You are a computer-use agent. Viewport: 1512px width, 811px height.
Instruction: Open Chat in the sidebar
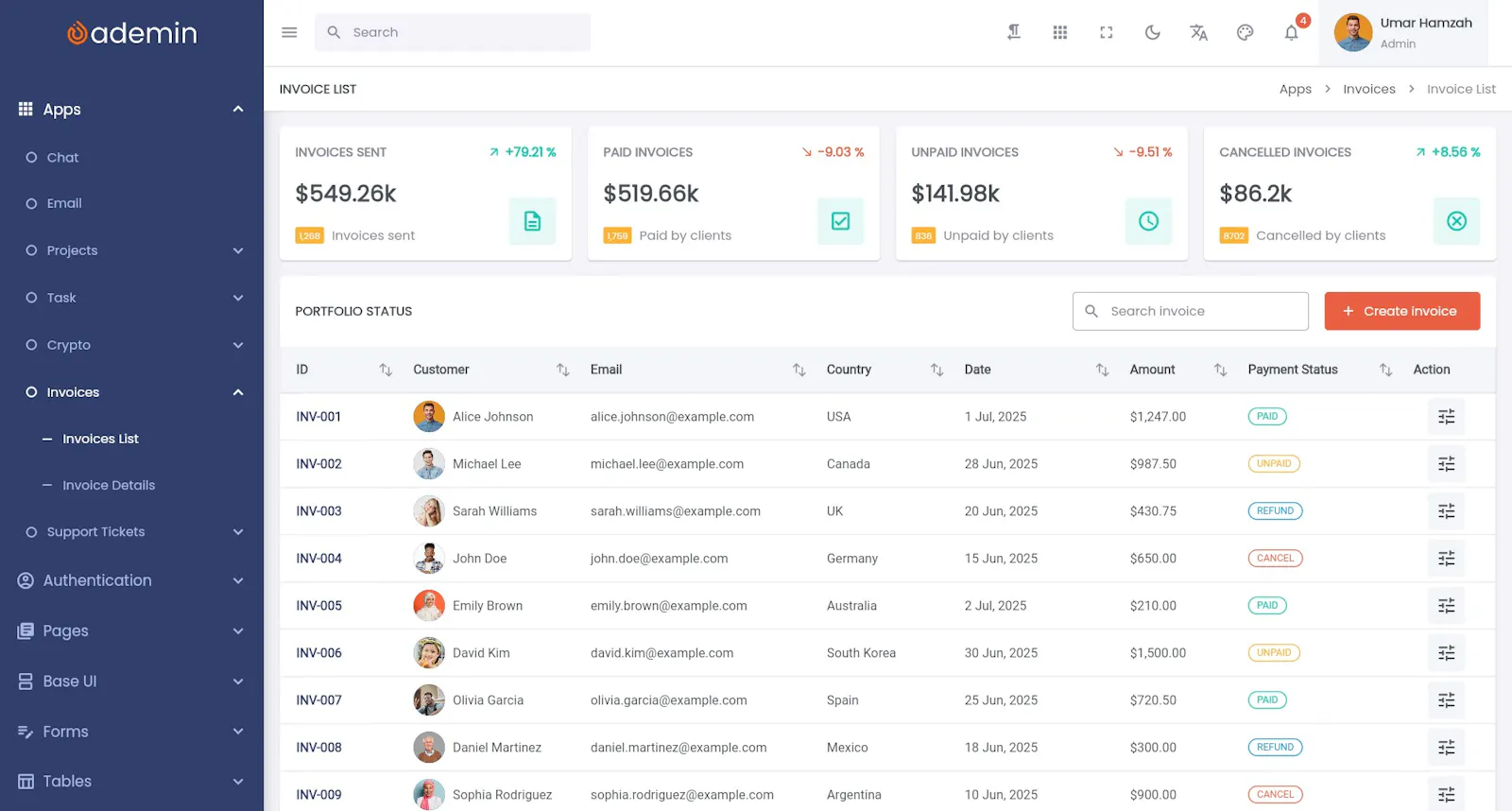pyautogui.click(x=62, y=157)
